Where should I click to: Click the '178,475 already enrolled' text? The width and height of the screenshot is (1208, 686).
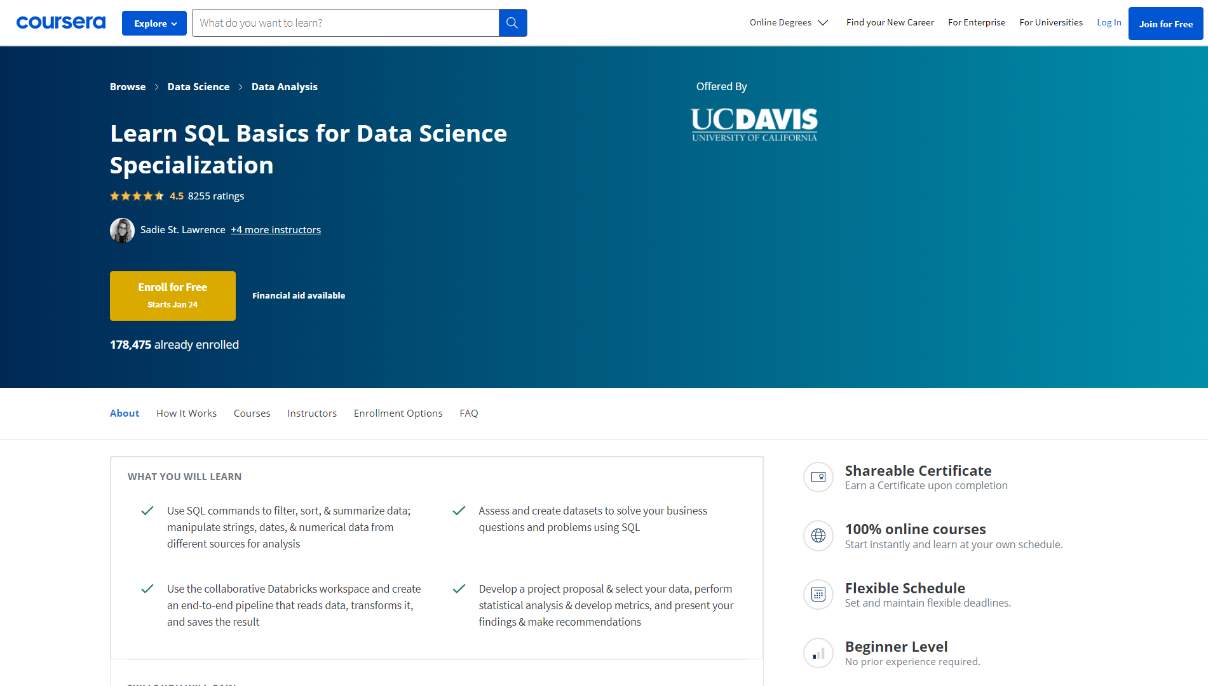pos(174,345)
